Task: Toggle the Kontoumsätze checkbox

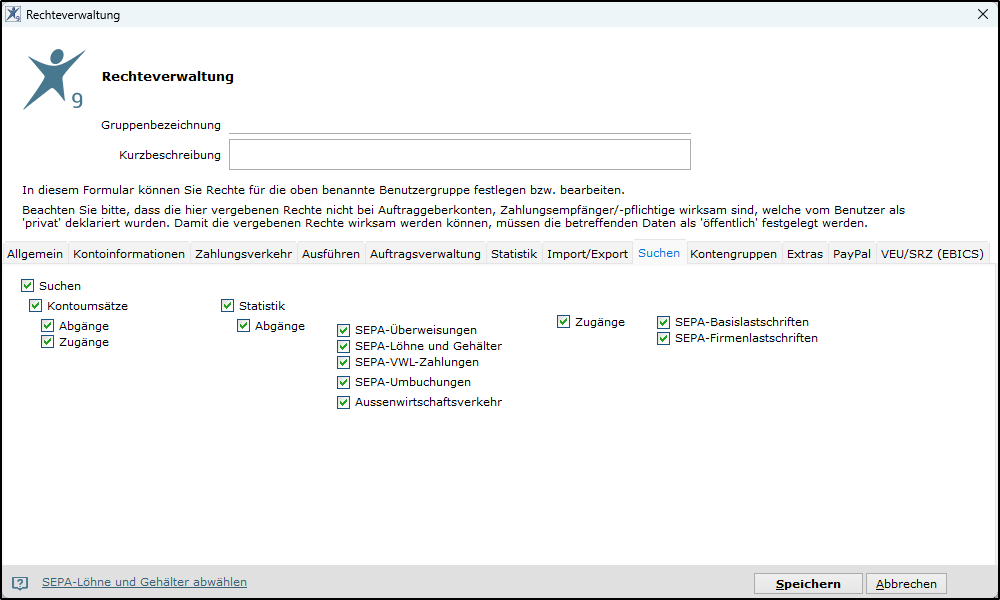Action: pyautogui.click(x=36, y=305)
